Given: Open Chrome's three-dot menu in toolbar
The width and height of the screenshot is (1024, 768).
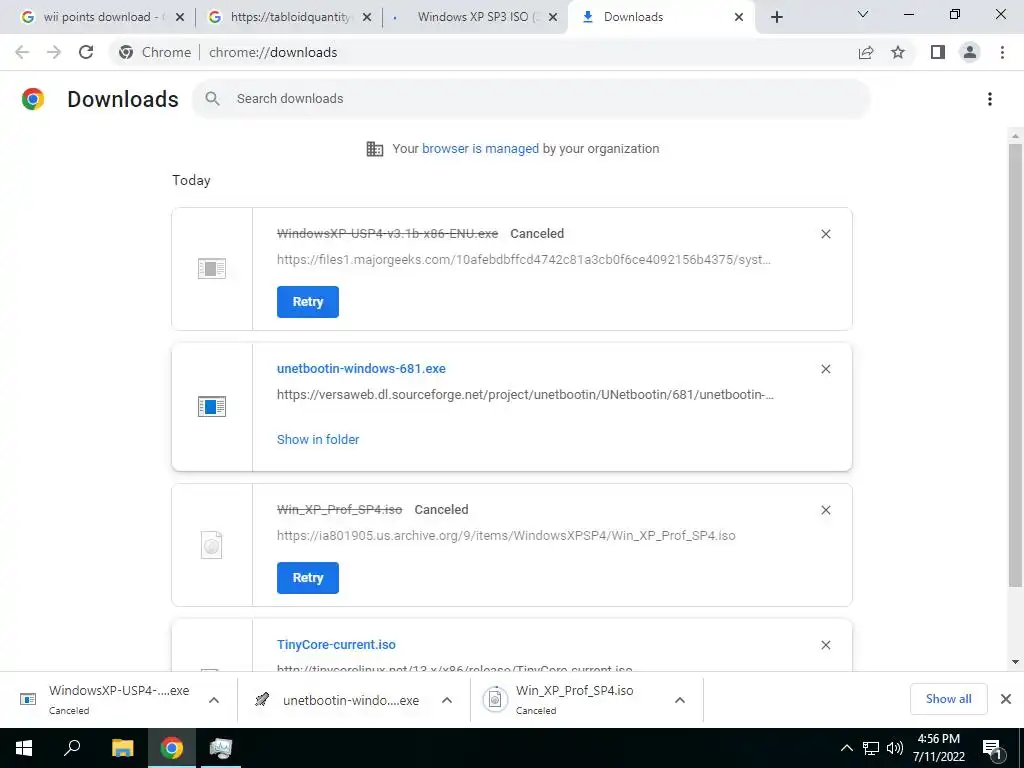Looking at the screenshot, I should click(x=1002, y=52).
